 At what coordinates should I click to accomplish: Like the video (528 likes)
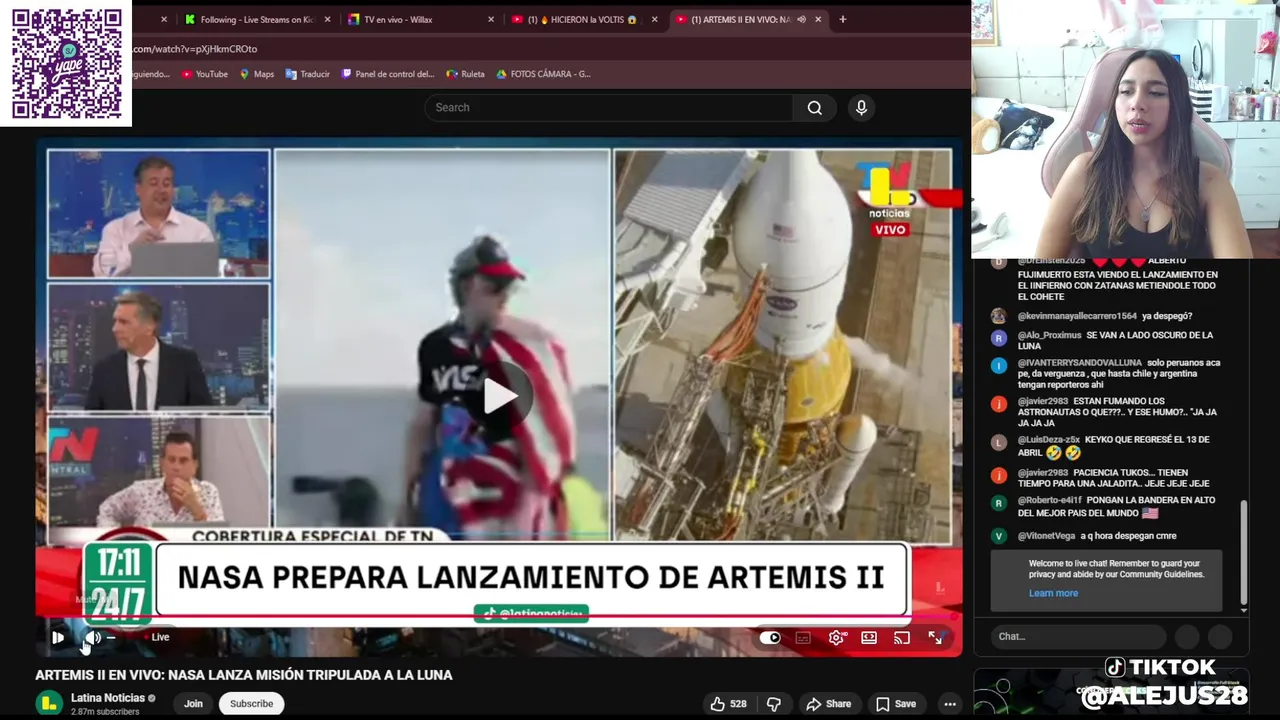[x=729, y=704]
